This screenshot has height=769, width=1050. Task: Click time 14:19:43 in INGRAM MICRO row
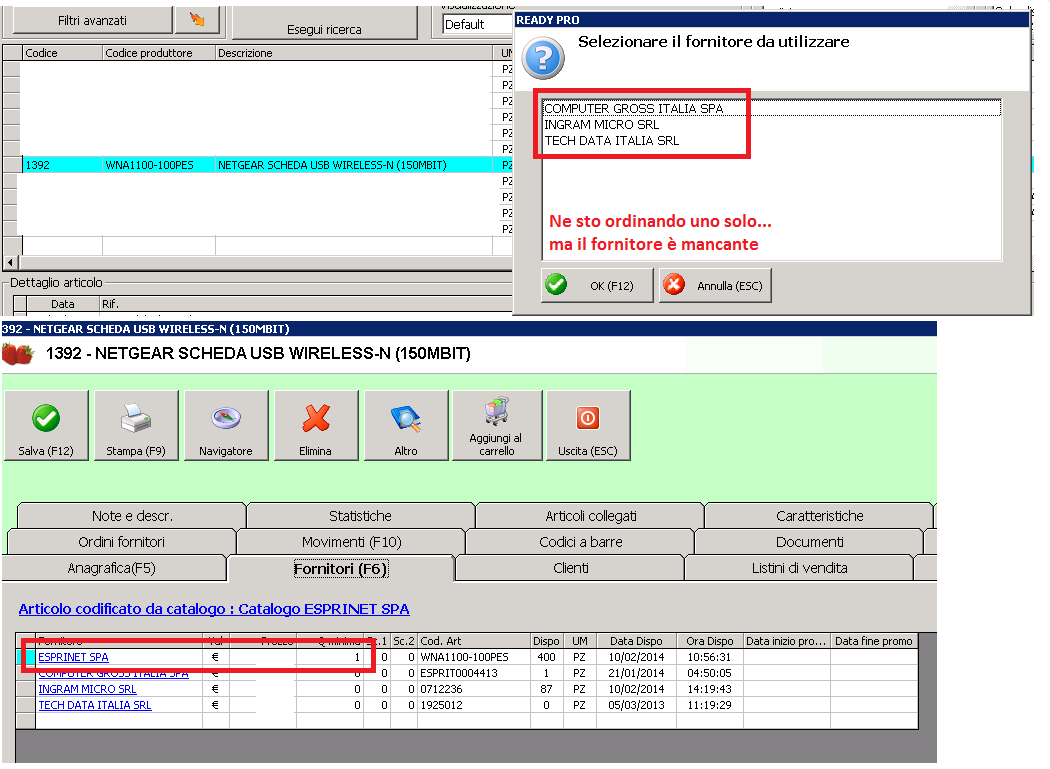[x=709, y=689]
